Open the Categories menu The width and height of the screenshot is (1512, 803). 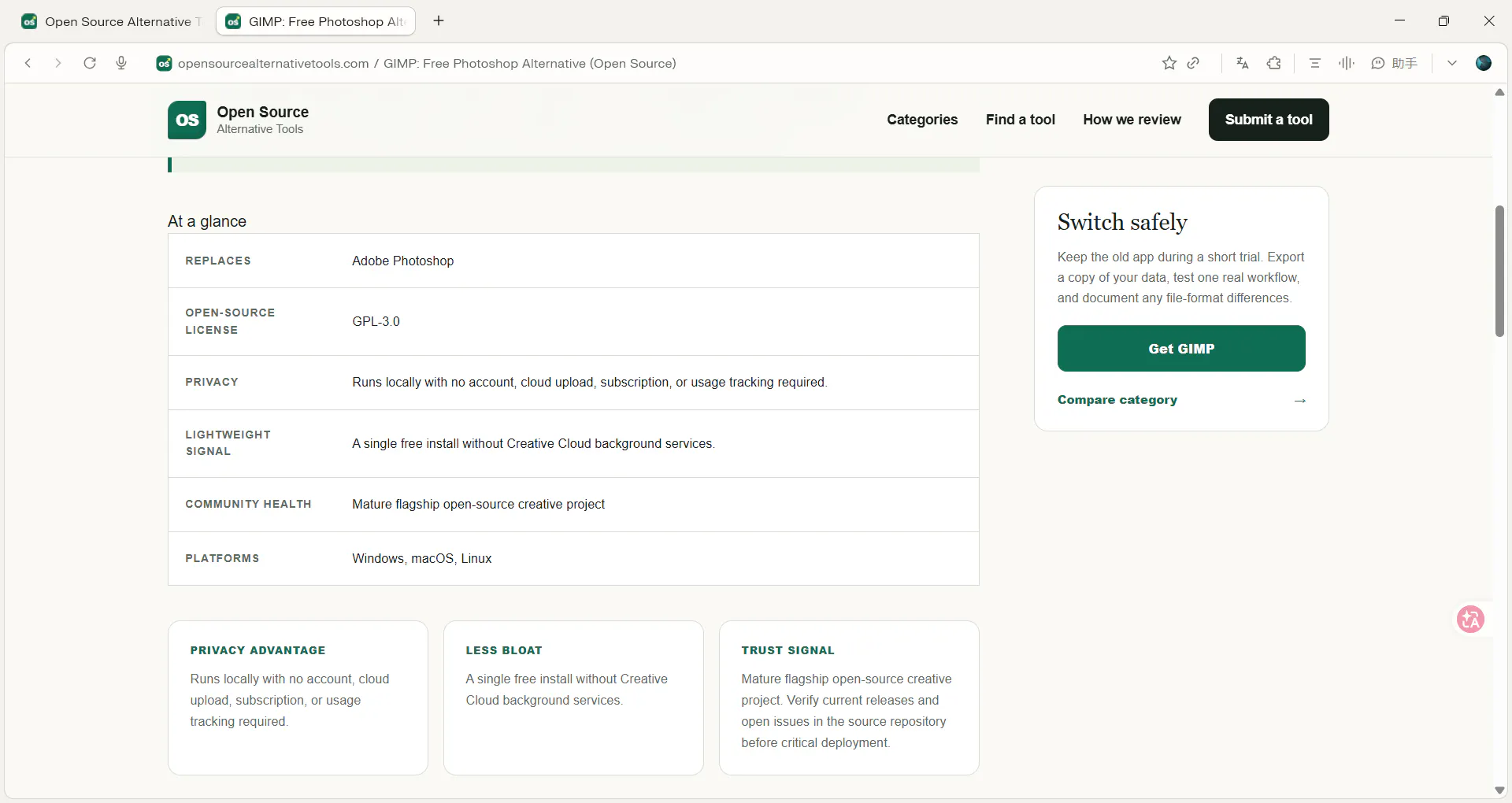[x=922, y=120]
